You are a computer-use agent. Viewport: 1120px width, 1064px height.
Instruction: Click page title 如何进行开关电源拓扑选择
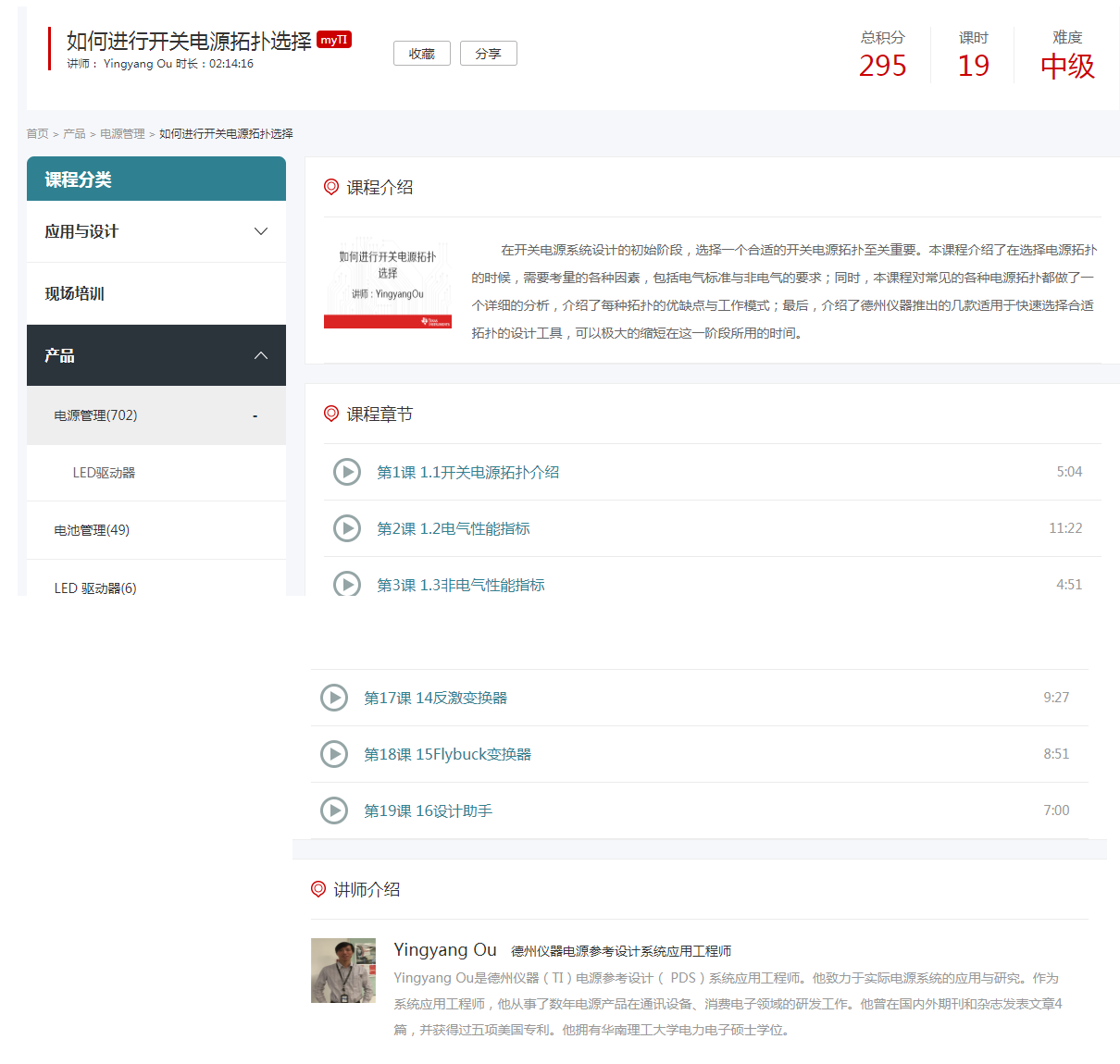[189, 41]
